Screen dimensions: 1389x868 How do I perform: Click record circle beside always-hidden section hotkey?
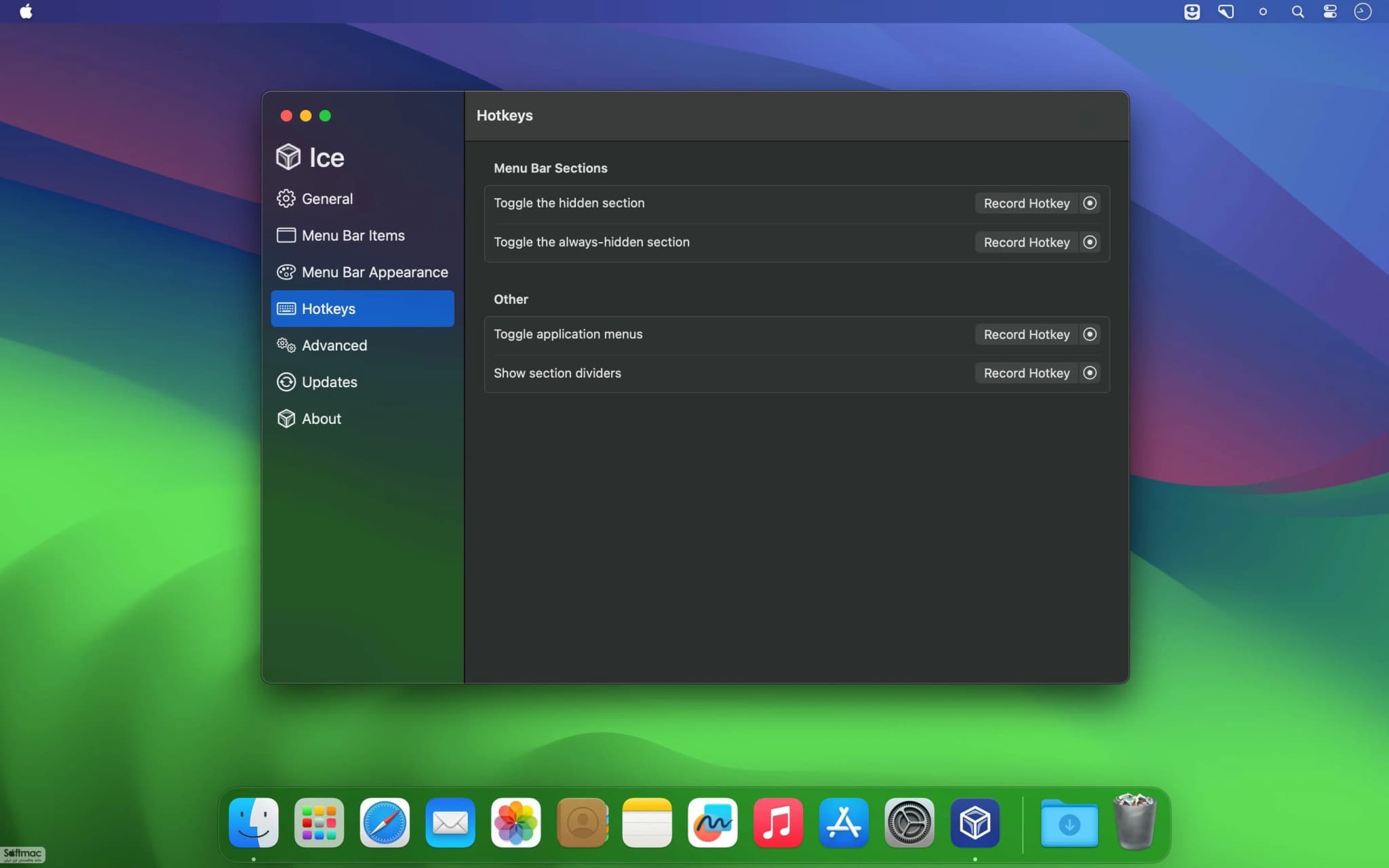tap(1090, 242)
